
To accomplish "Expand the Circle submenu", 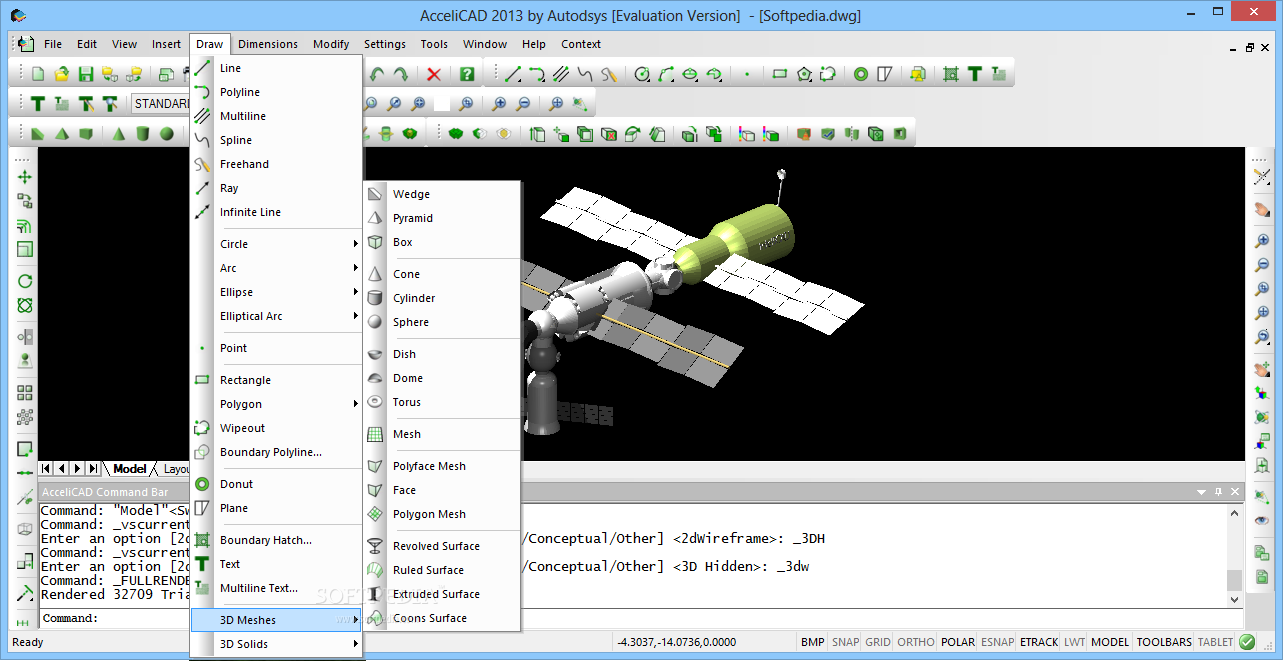I will point(276,244).
